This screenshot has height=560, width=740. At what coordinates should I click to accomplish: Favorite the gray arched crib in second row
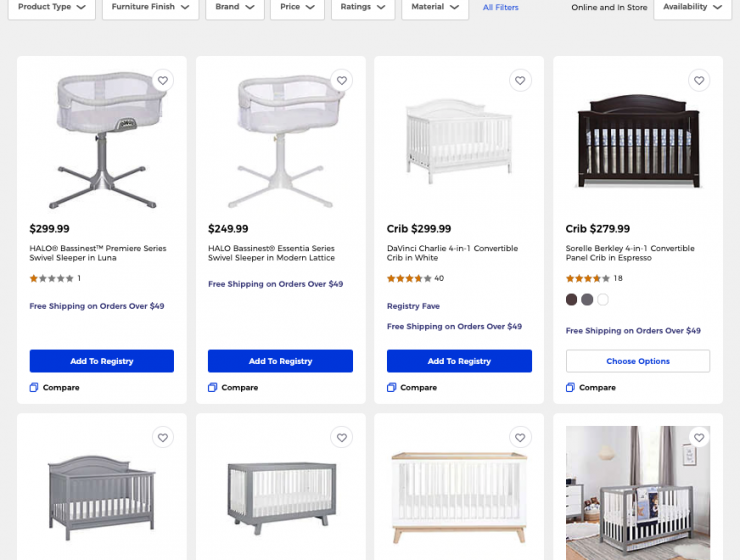pyautogui.click(x=163, y=438)
